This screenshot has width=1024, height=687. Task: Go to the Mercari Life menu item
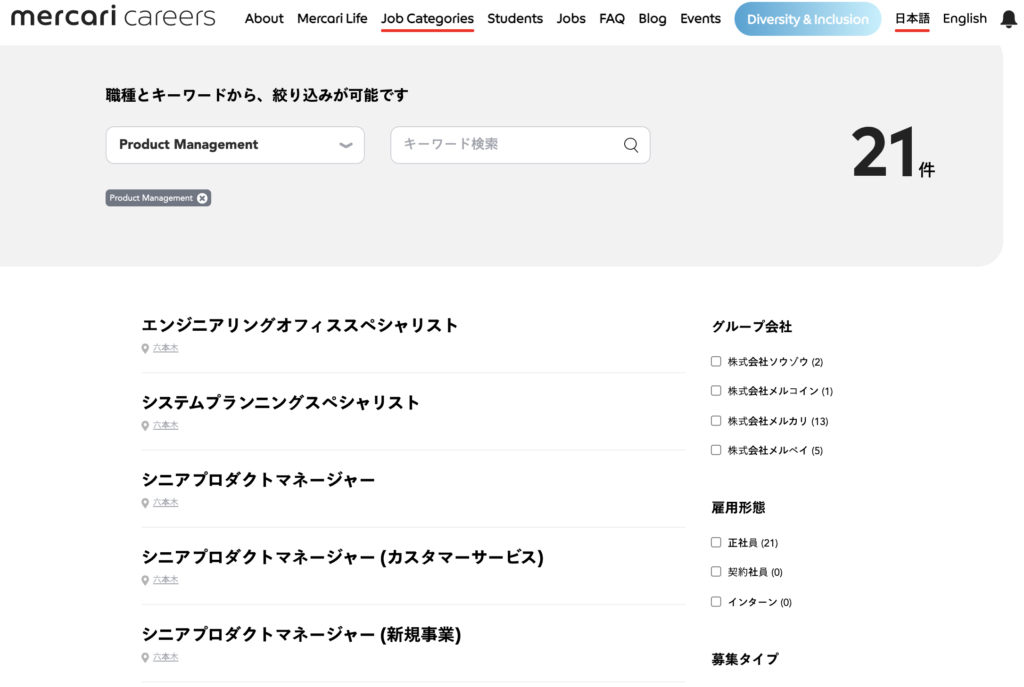(x=332, y=19)
